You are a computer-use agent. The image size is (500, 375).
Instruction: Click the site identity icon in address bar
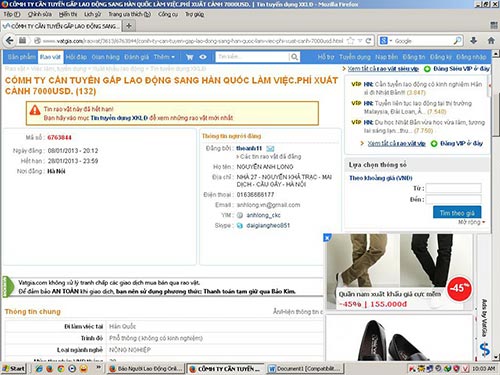coord(37,41)
